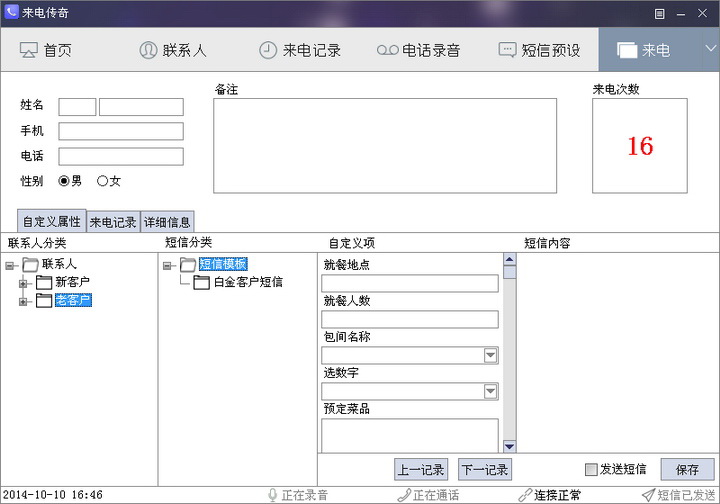720x504 pixels.
Task: Click the 上一记录 button
Action: click(421, 470)
